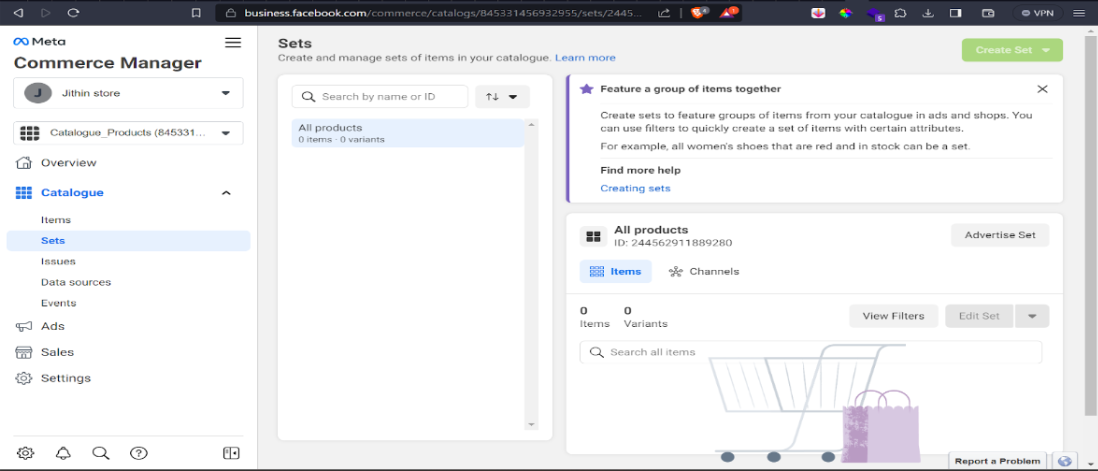The width and height of the screenshot is (1098, 471).
Task: Follow the Learn more link
Action: pyautogui.click(x=585, y=58)
